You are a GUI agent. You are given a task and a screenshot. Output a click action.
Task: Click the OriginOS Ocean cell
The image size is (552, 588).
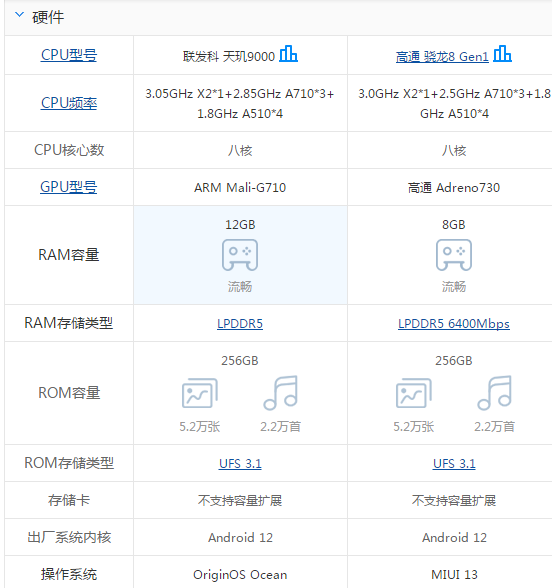[240, 574]
